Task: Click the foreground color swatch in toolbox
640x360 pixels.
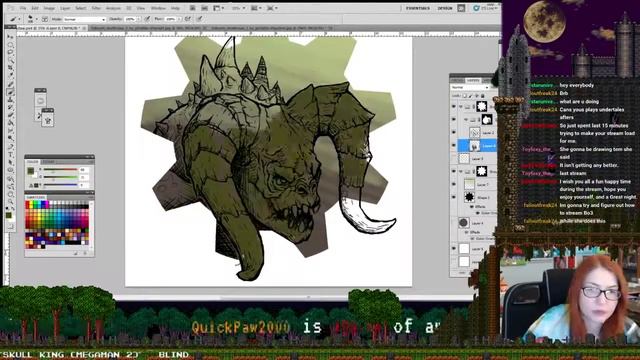Action: [9, 215]
